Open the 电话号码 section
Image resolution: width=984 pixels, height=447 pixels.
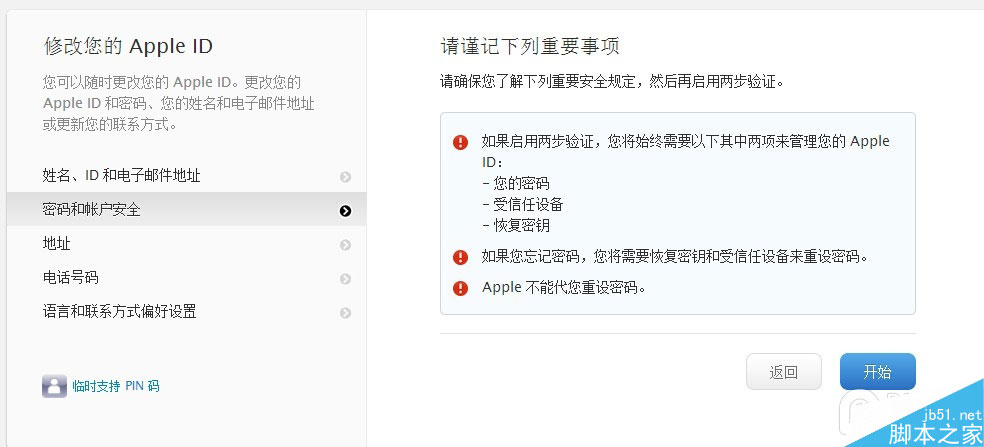click(70, 278)
